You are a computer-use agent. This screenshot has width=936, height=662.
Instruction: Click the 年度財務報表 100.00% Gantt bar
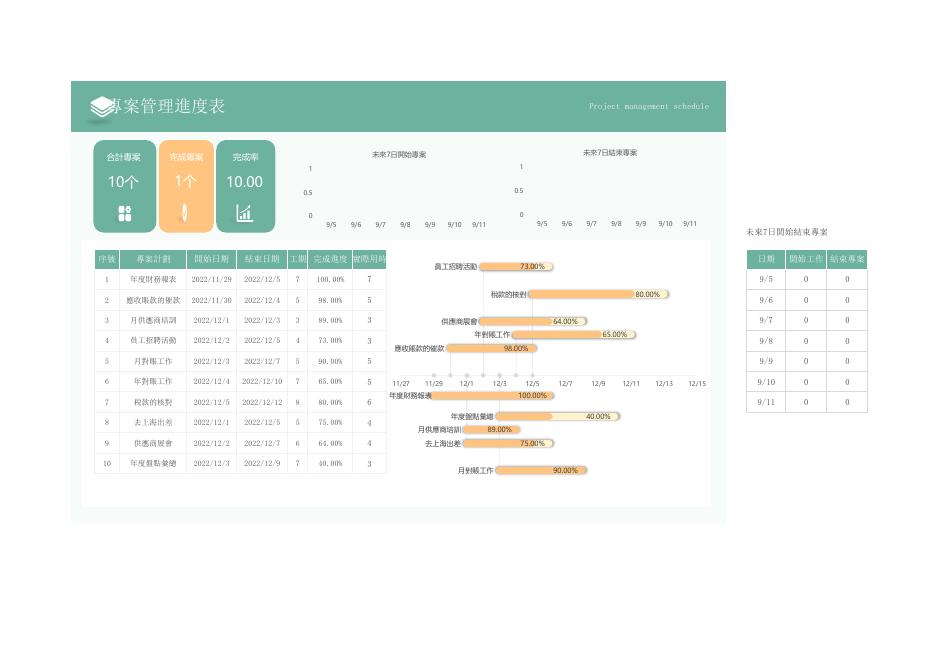(x=492, y=396)
